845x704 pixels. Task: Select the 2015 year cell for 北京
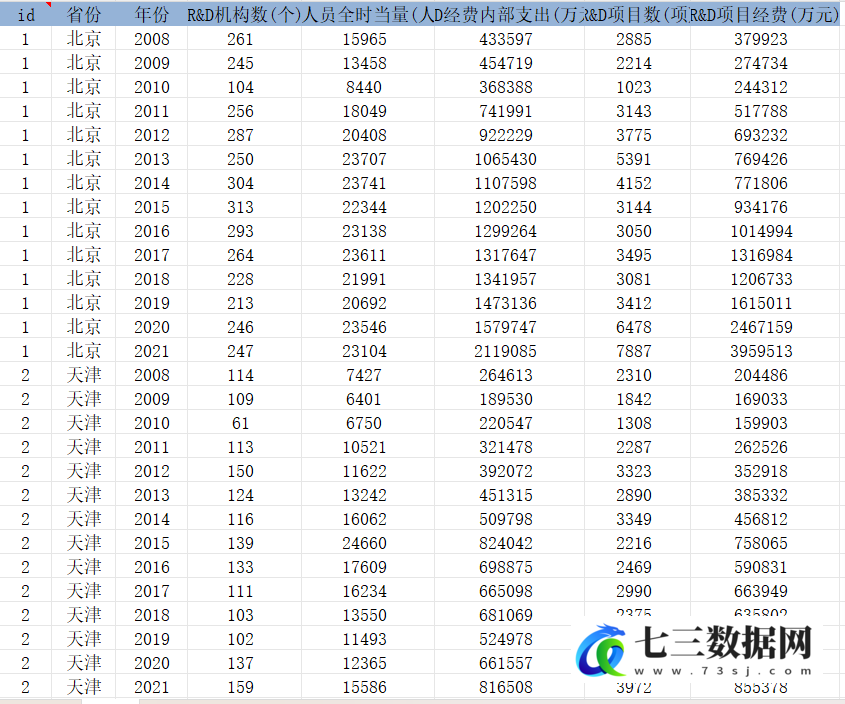[x=151, y=207]
